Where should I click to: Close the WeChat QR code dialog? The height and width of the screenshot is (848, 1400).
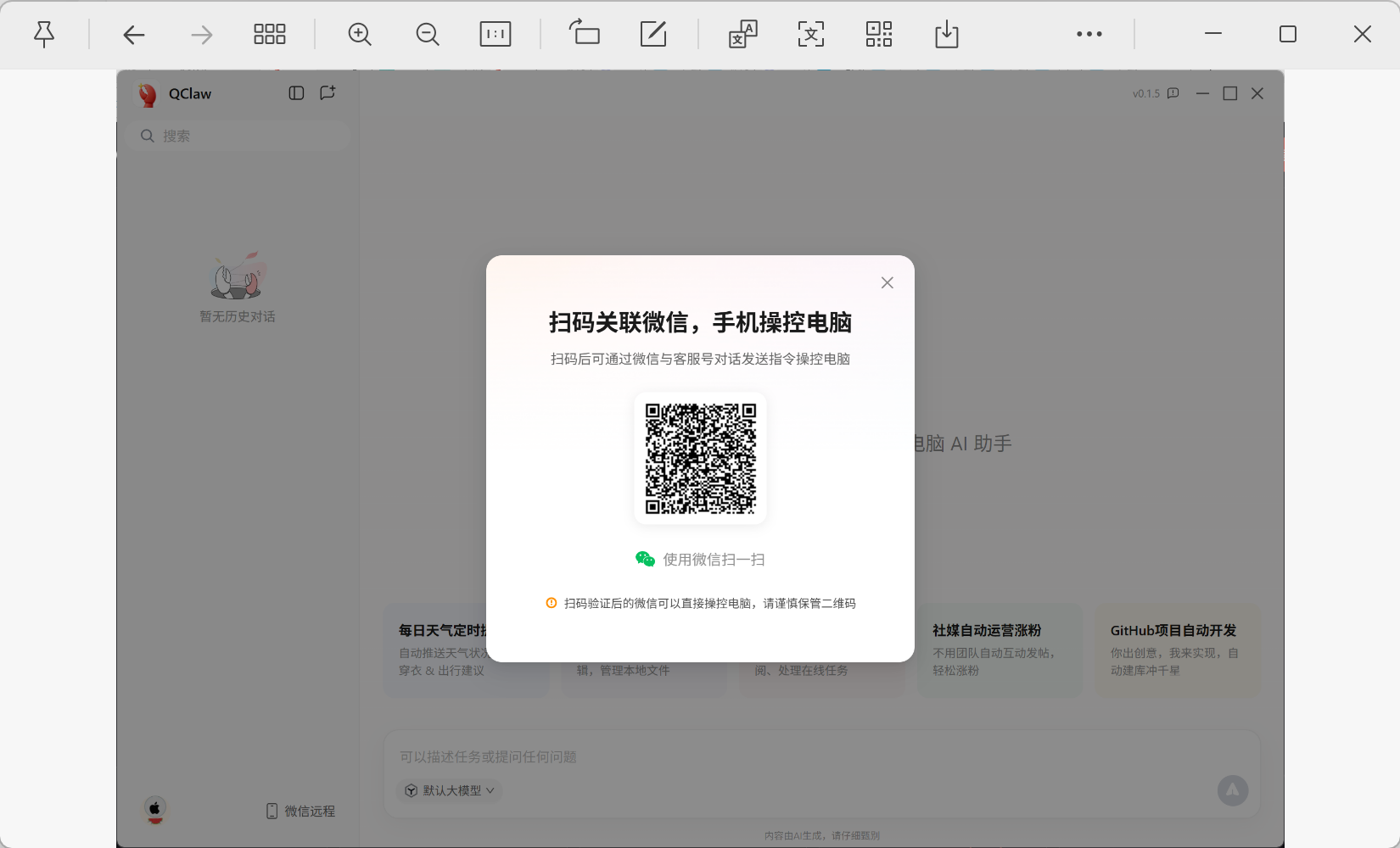888,282
